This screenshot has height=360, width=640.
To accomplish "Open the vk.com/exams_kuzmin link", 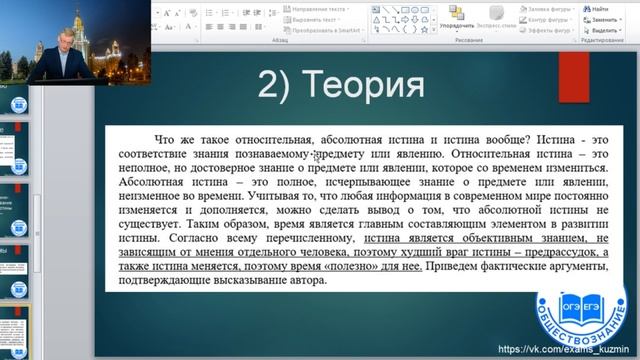I will [x=563, y=349].
